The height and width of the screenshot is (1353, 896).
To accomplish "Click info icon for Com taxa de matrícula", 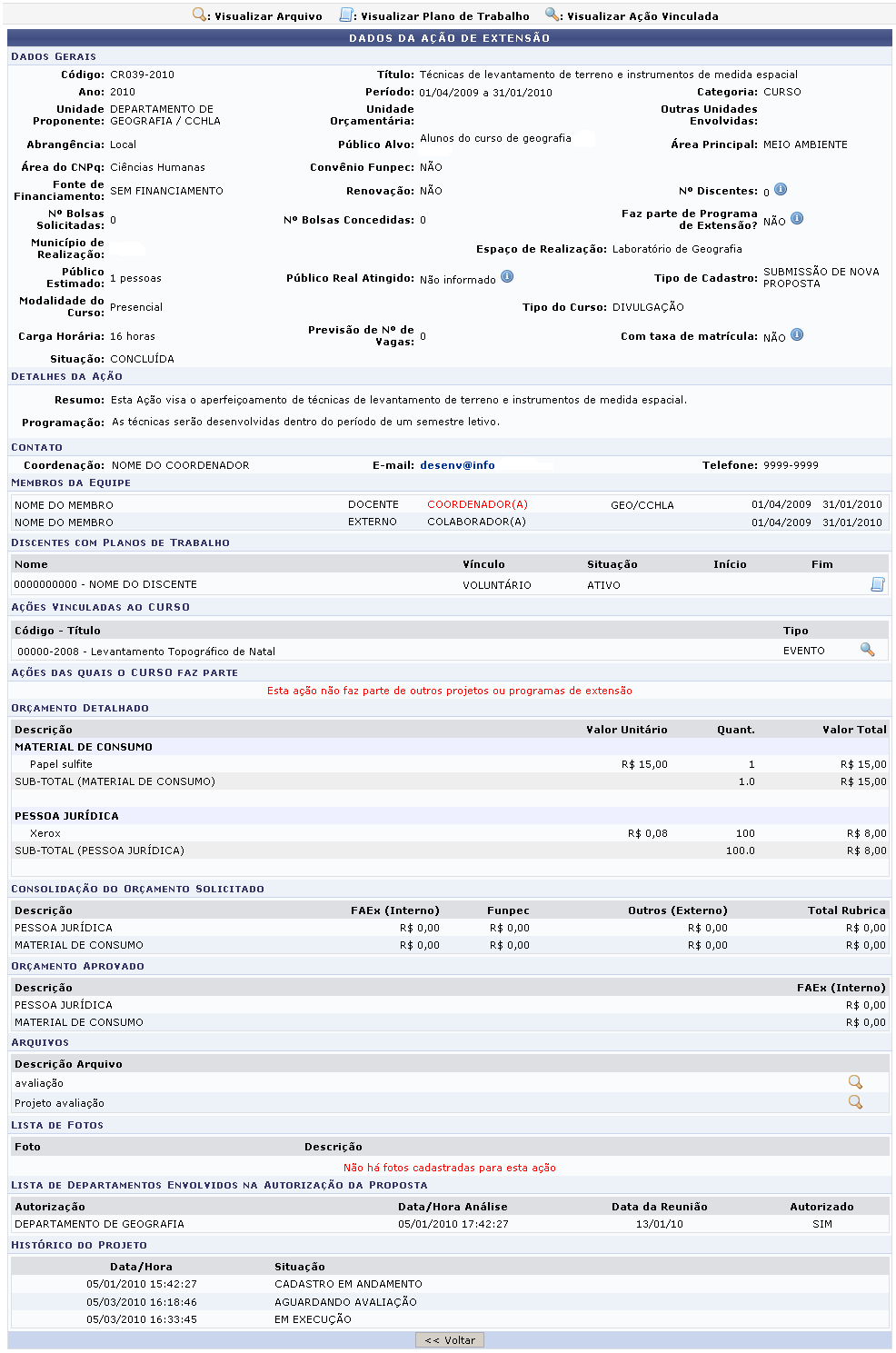I will click(x=797, y=335).
